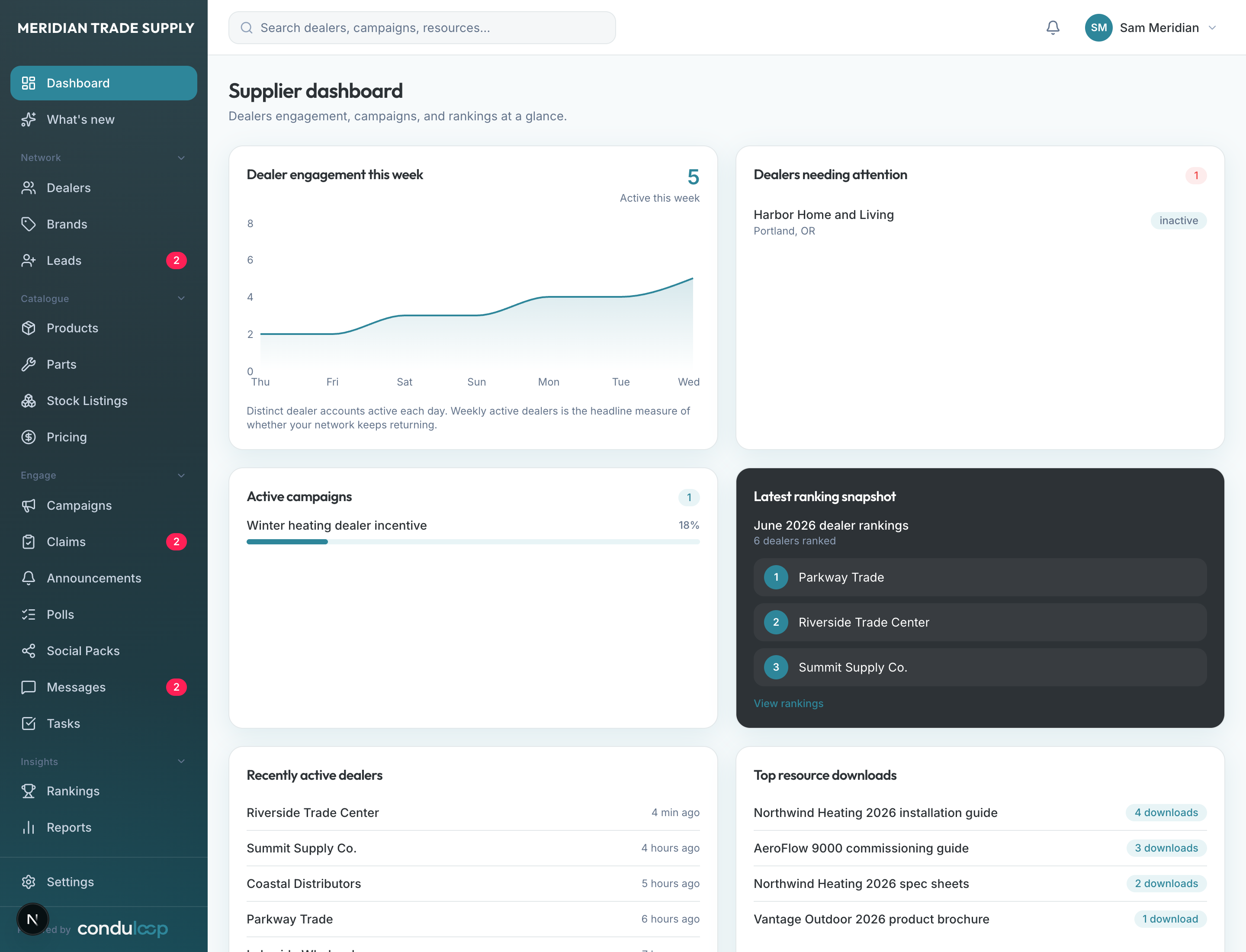Viewport: 1246px width, 952px height.
Task: Click the Active campaigns count badge
Action: coord(689,498)
